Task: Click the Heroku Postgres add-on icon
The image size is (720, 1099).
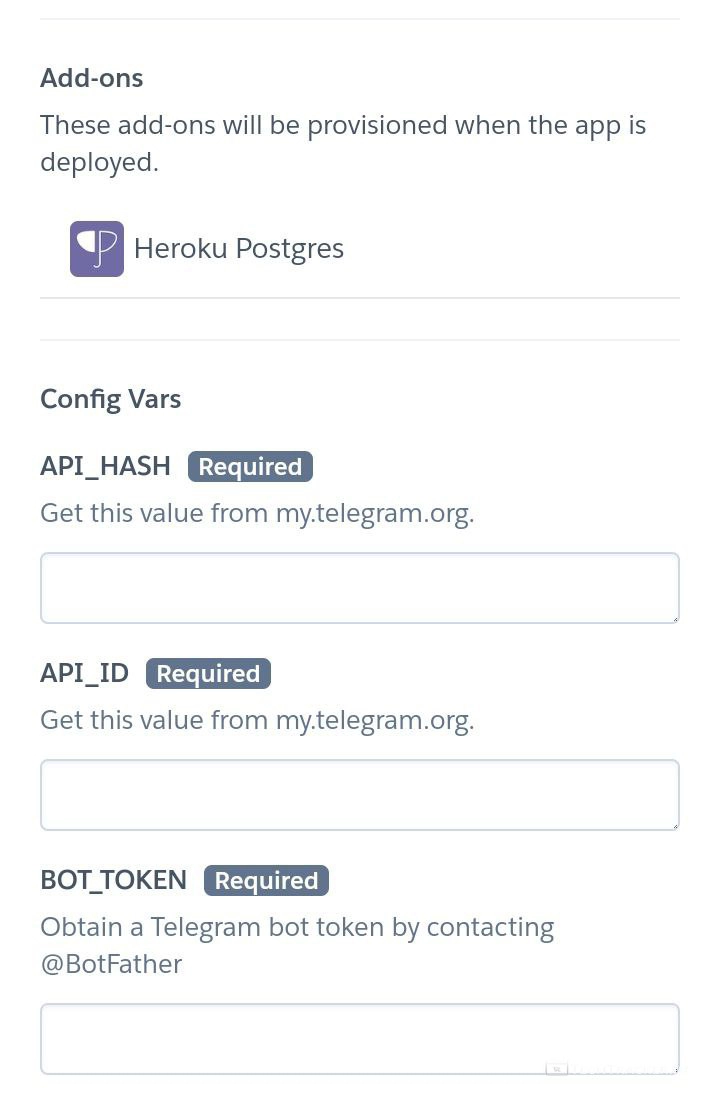Action: (97, 249)
